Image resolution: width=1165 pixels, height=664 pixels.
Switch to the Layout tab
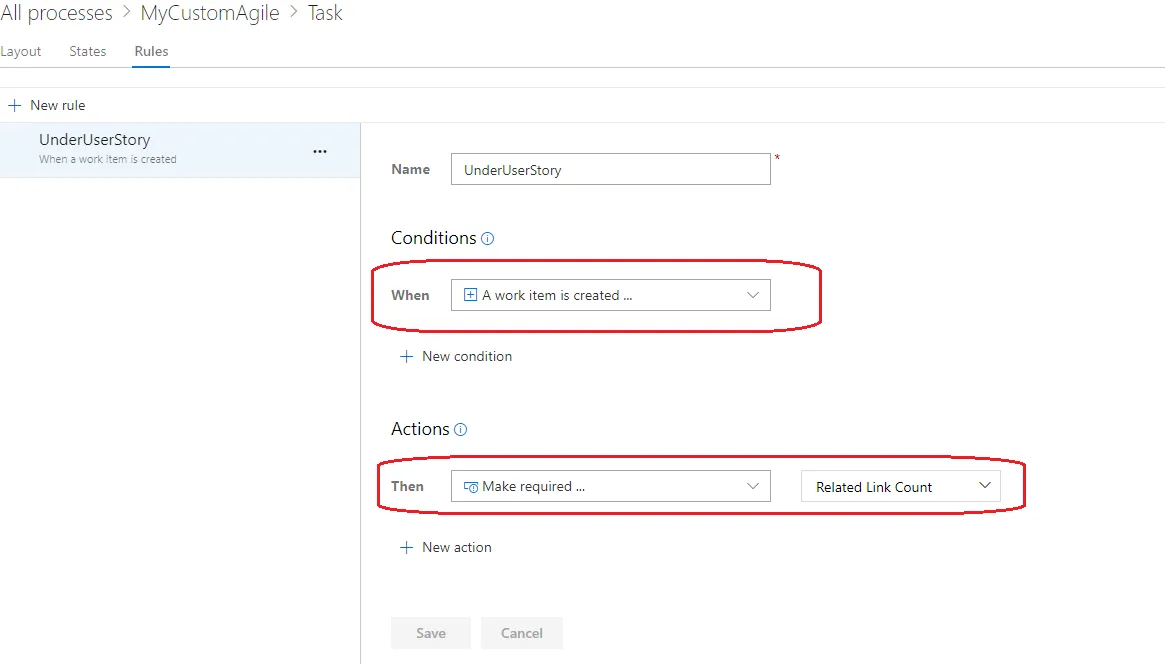(21, 51)
